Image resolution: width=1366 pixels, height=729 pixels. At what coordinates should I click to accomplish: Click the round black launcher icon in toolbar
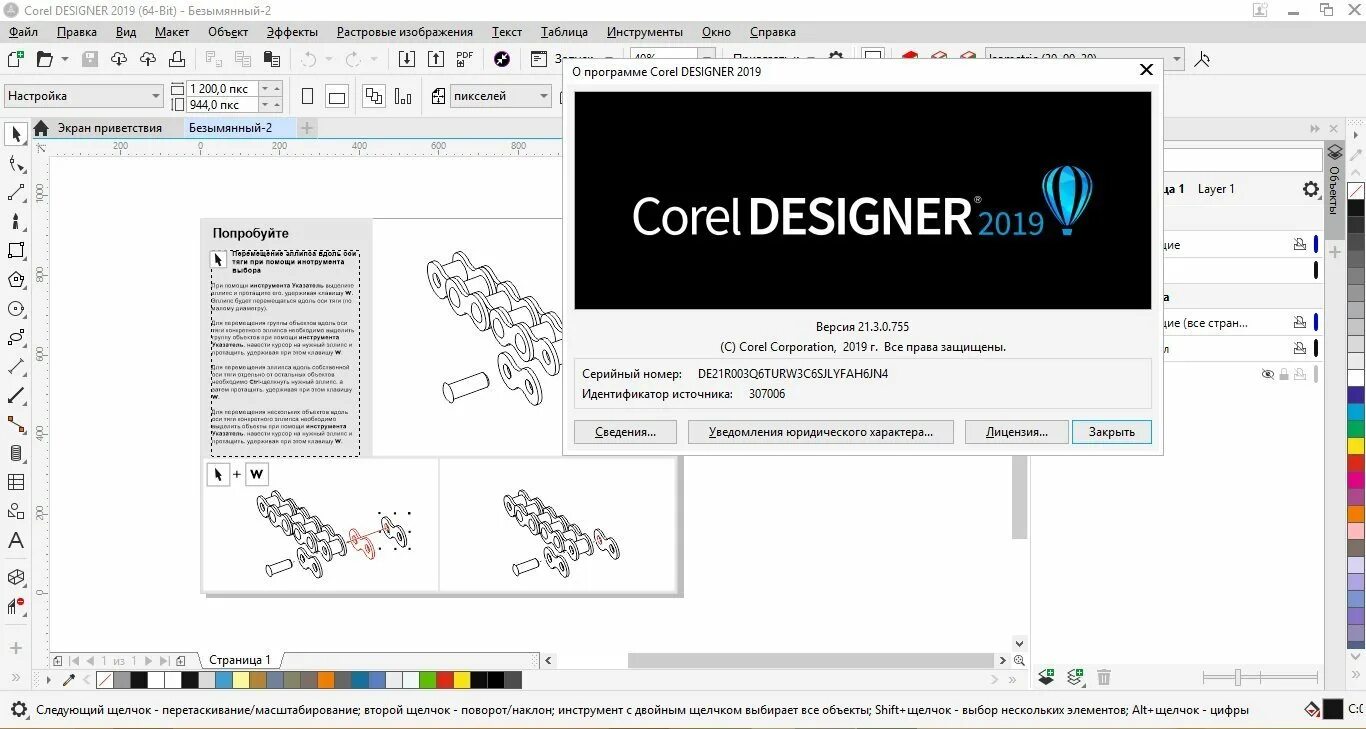pos(502,59)
